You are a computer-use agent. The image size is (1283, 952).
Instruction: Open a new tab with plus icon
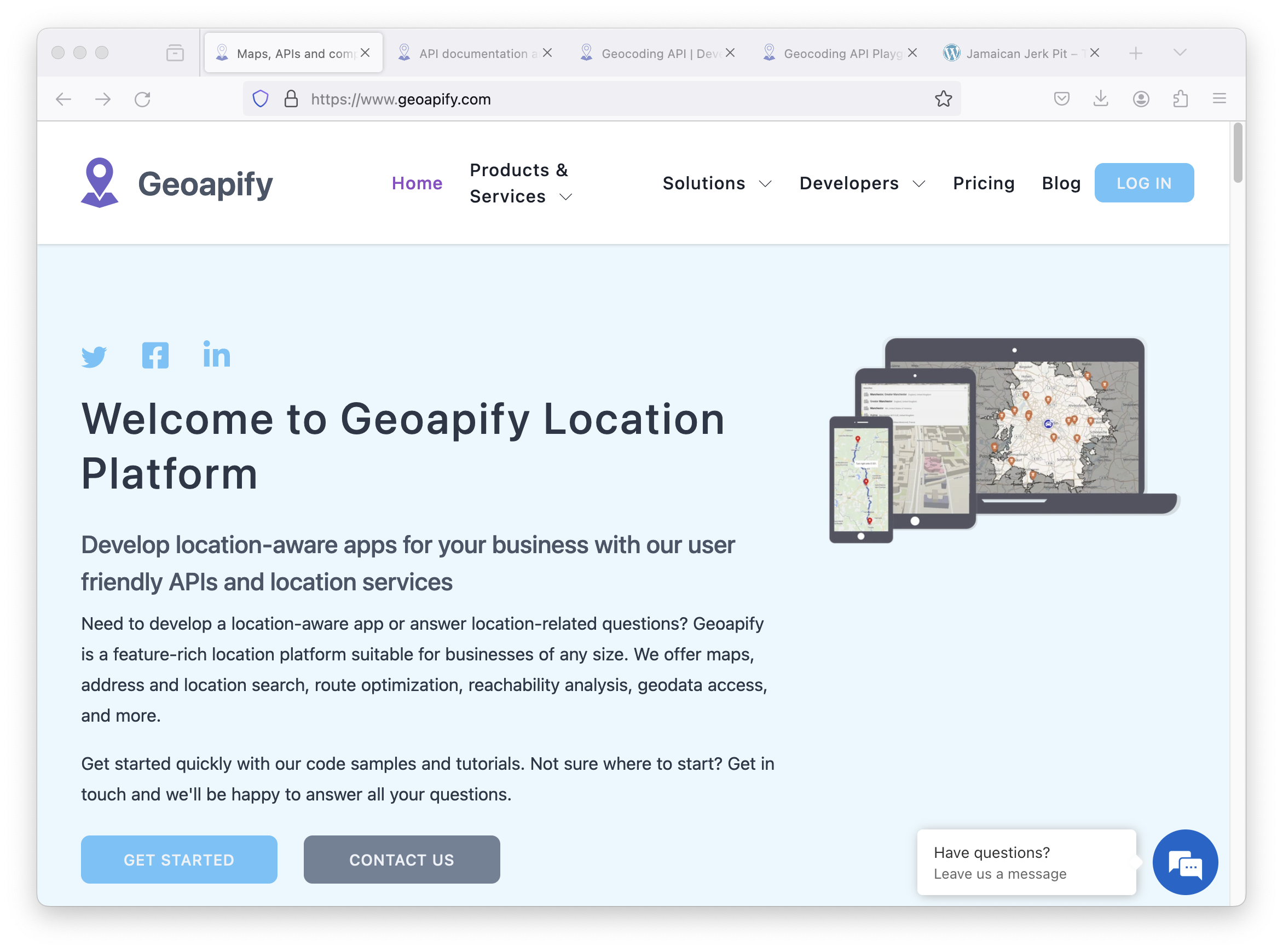point(1135,53)
